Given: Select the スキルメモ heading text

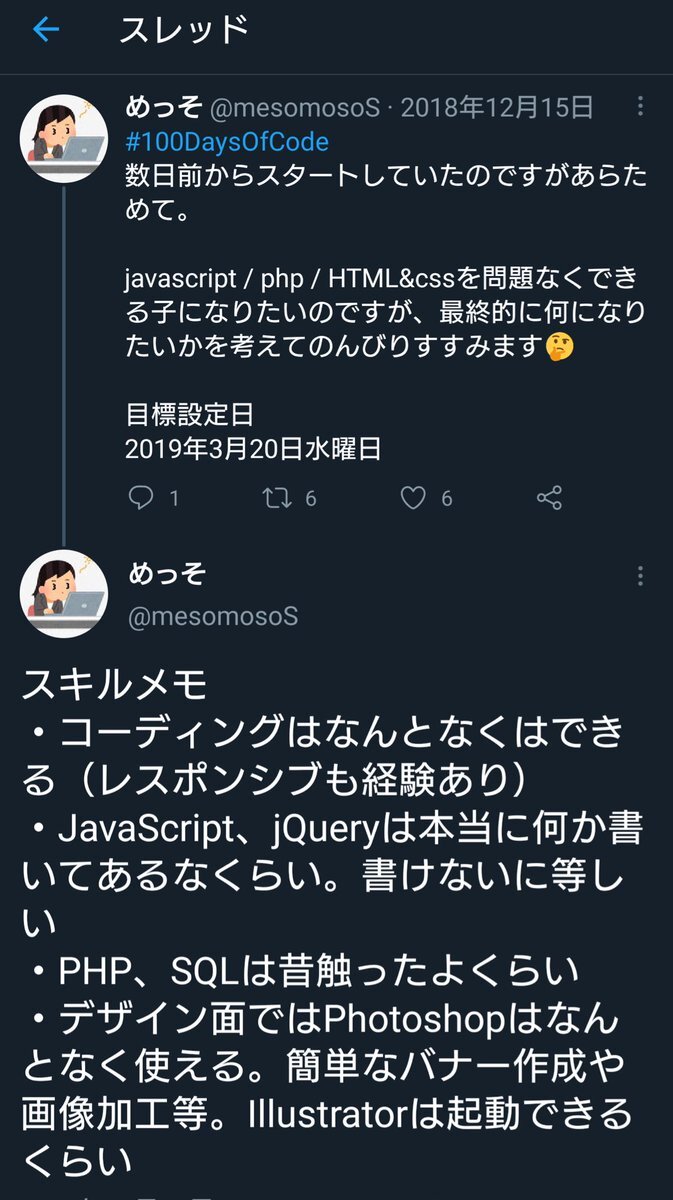Looking at the screenshot, I should tap(113, 685).
